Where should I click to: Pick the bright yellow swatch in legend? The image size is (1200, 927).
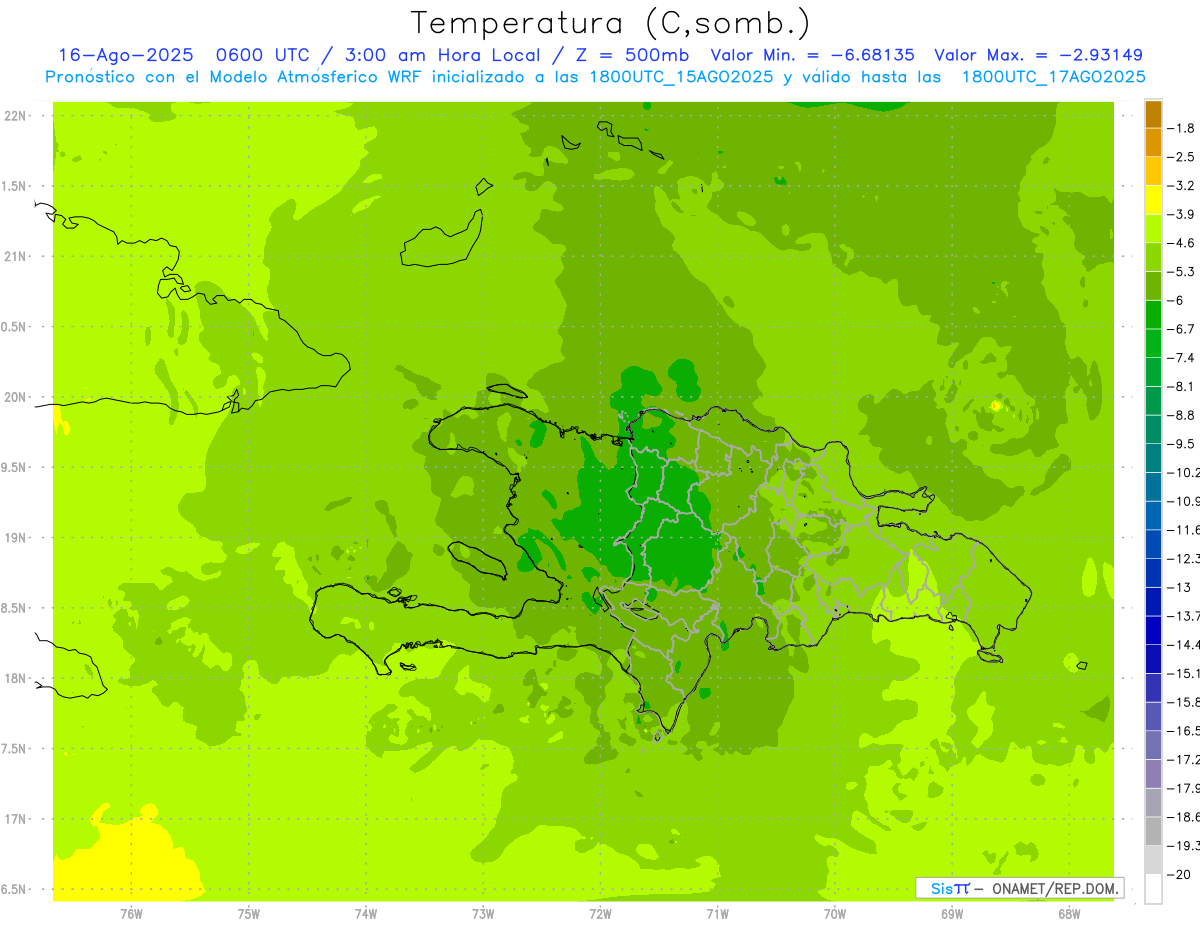pos(1154,200)
